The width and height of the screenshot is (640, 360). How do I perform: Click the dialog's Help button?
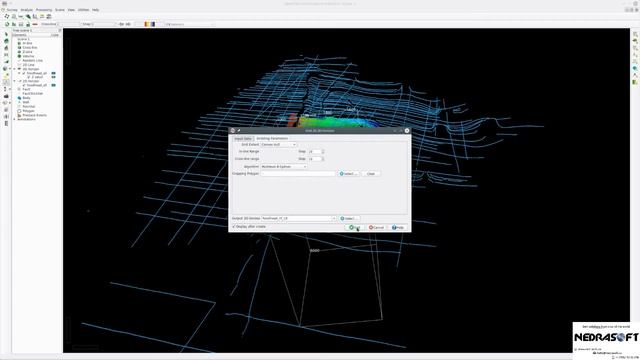coord(398,227)
